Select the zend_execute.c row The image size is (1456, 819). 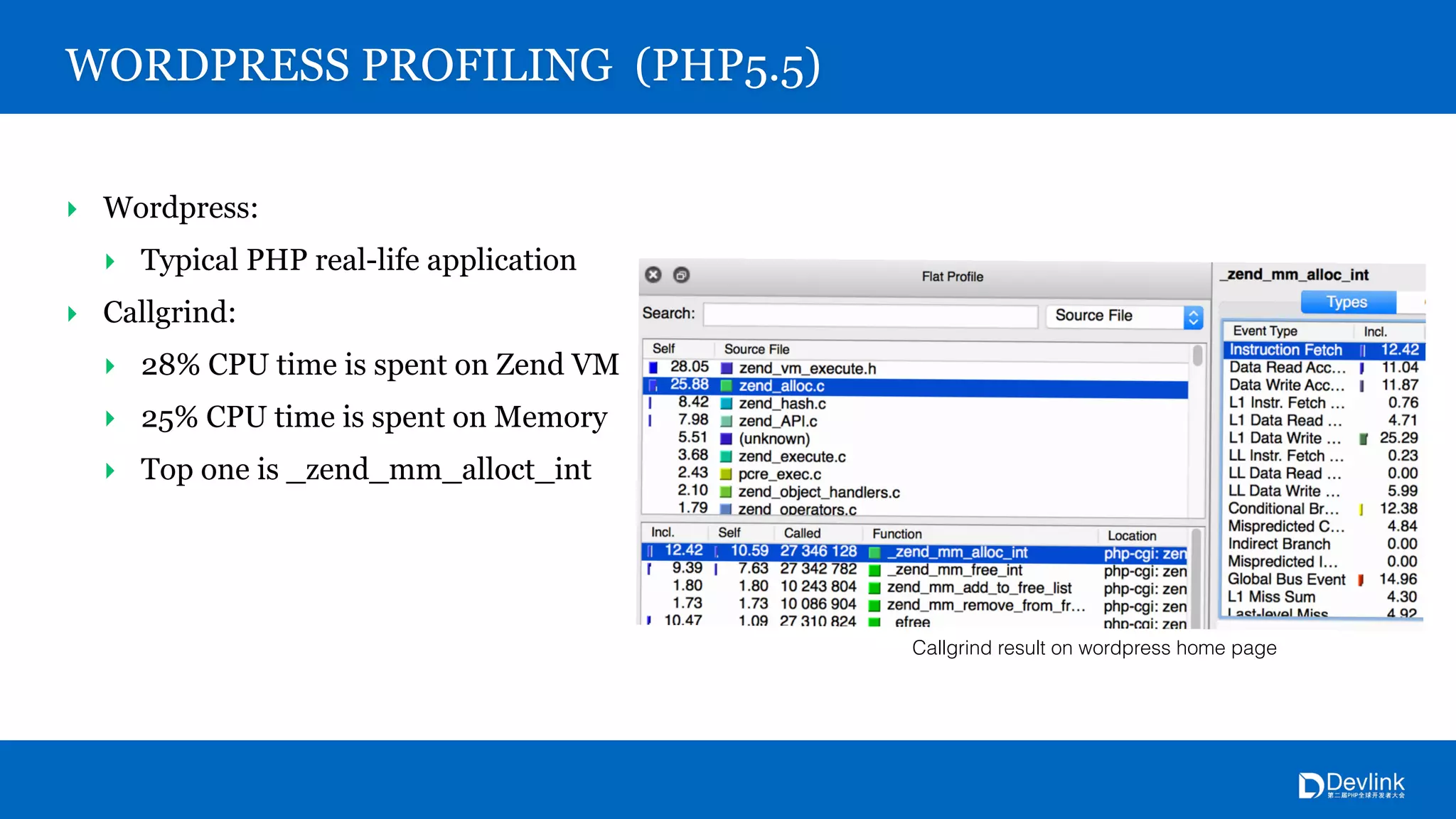point(916,456)
